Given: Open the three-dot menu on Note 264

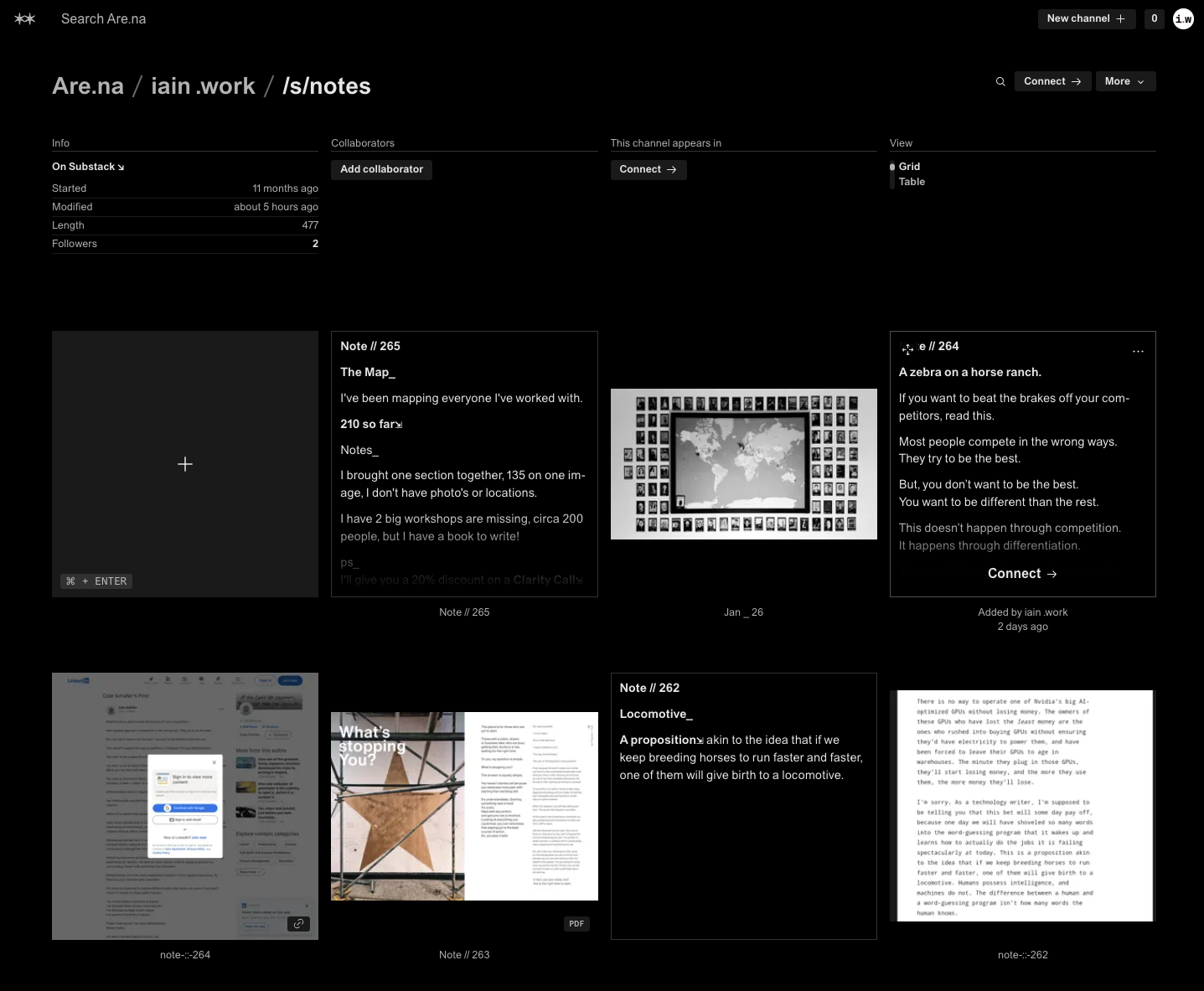Looking at the screenshot, I should (1138, 351).
